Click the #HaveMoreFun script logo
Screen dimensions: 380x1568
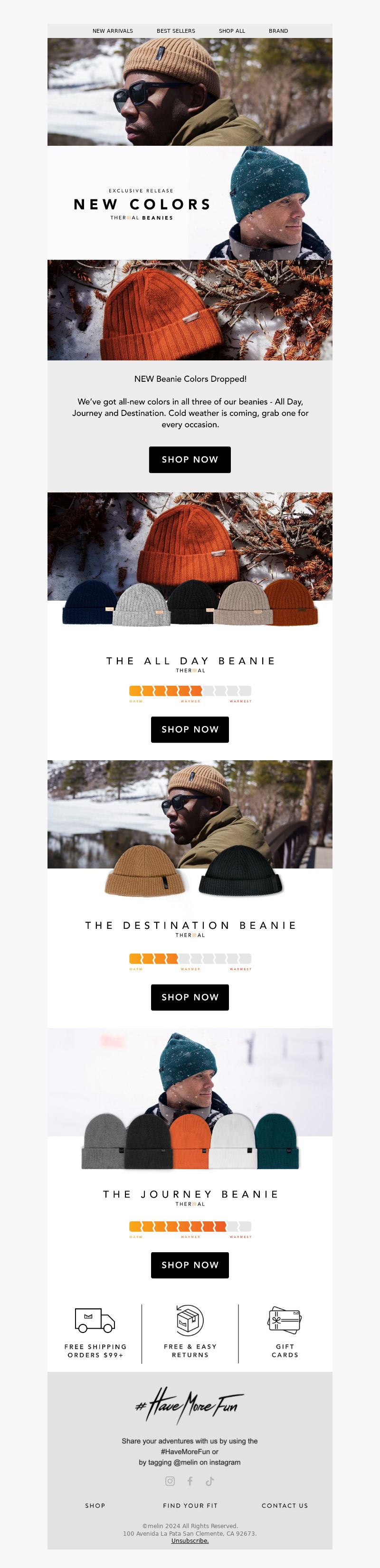click(x=190, y=1405)
